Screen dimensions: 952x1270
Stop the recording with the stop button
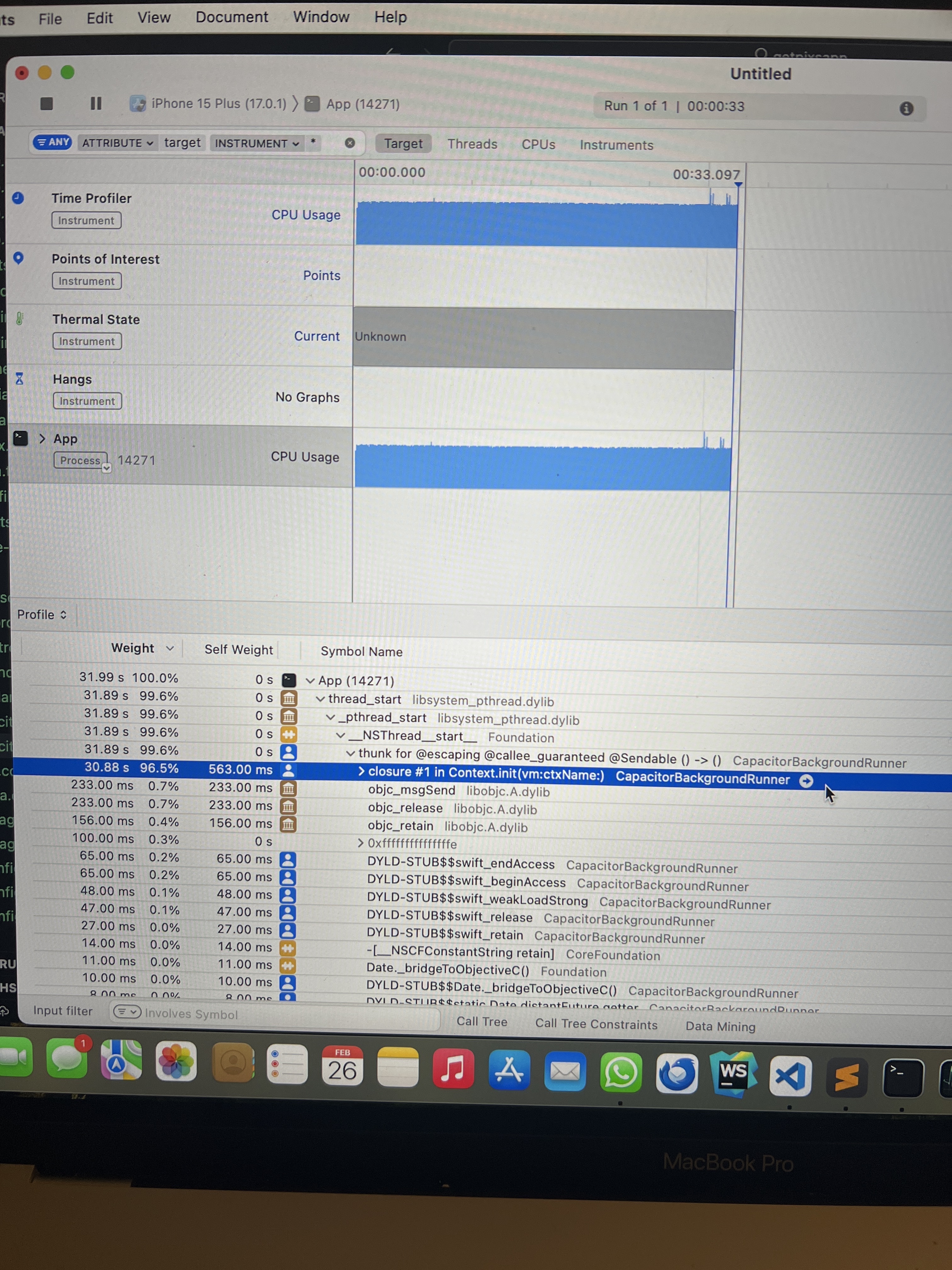pyautogui.click(x=47, y=103)
